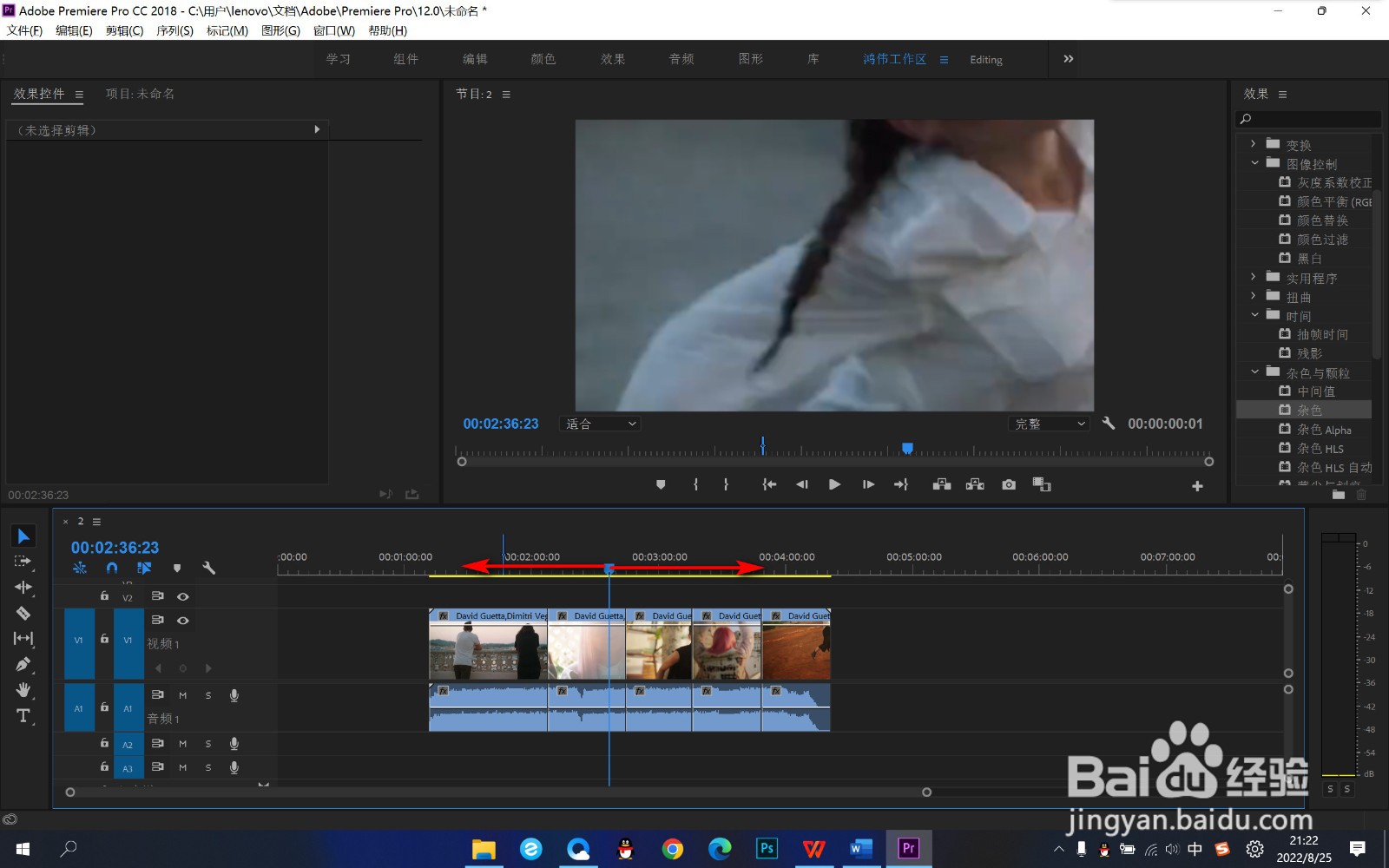Show overflow workspaces with double chevron
Image resolution: width=1389 pixels, height=868 pixels.
click(x=1069, y=59)
